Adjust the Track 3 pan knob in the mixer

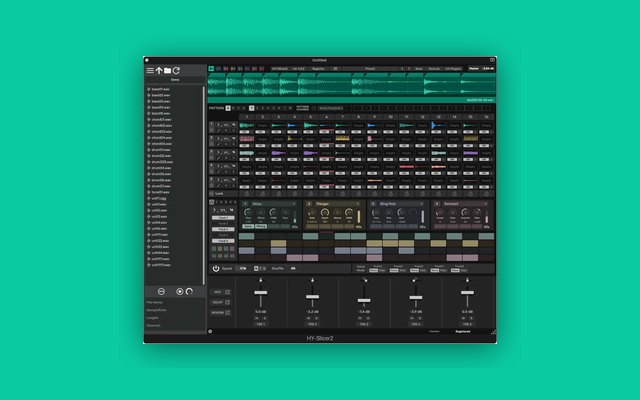tap(364, 280)
